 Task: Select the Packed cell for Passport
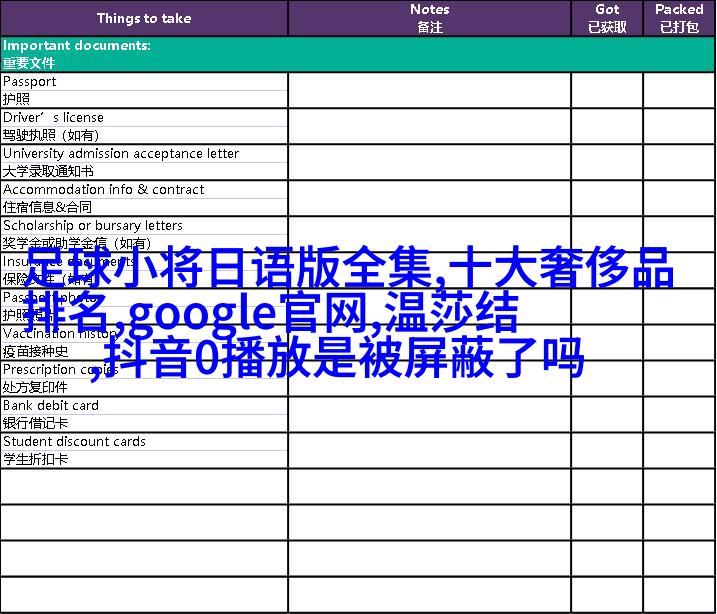(679, 91)
